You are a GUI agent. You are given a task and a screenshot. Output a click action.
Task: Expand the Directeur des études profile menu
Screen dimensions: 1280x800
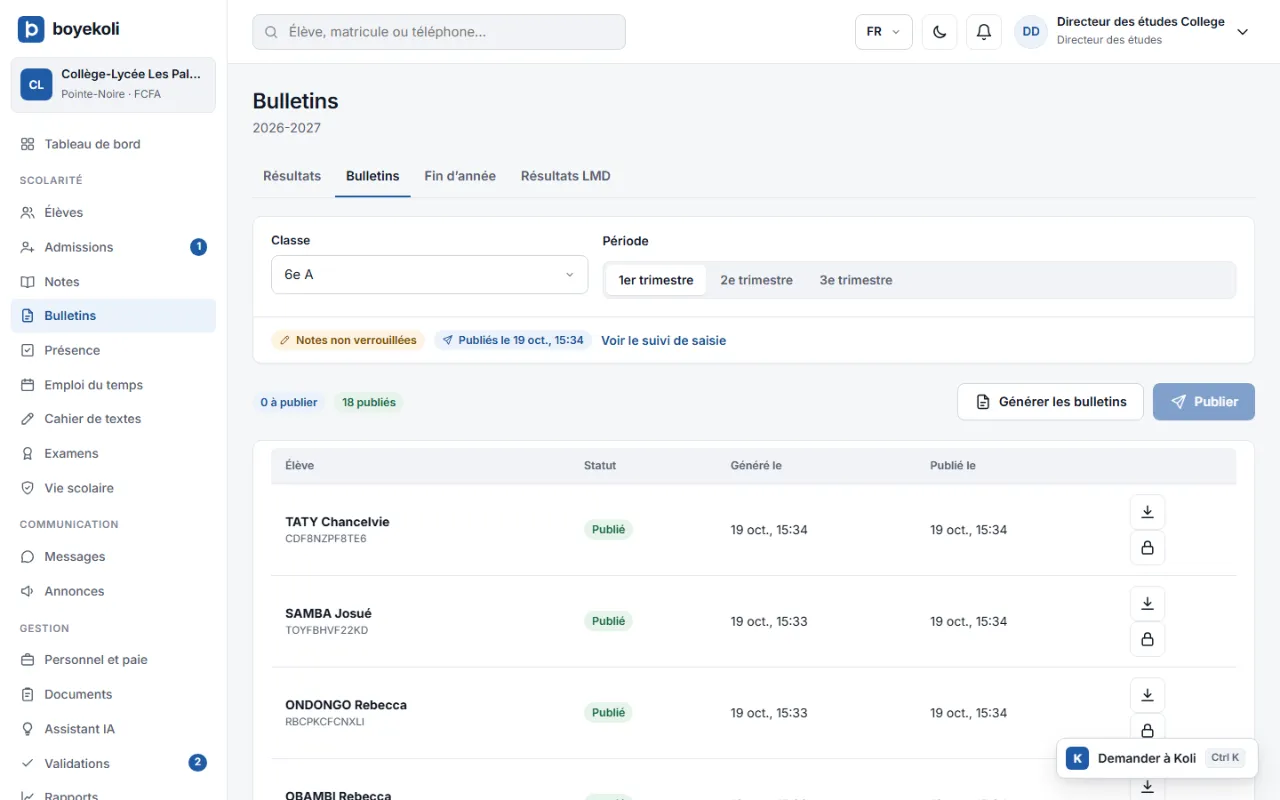coord(1243,32)
